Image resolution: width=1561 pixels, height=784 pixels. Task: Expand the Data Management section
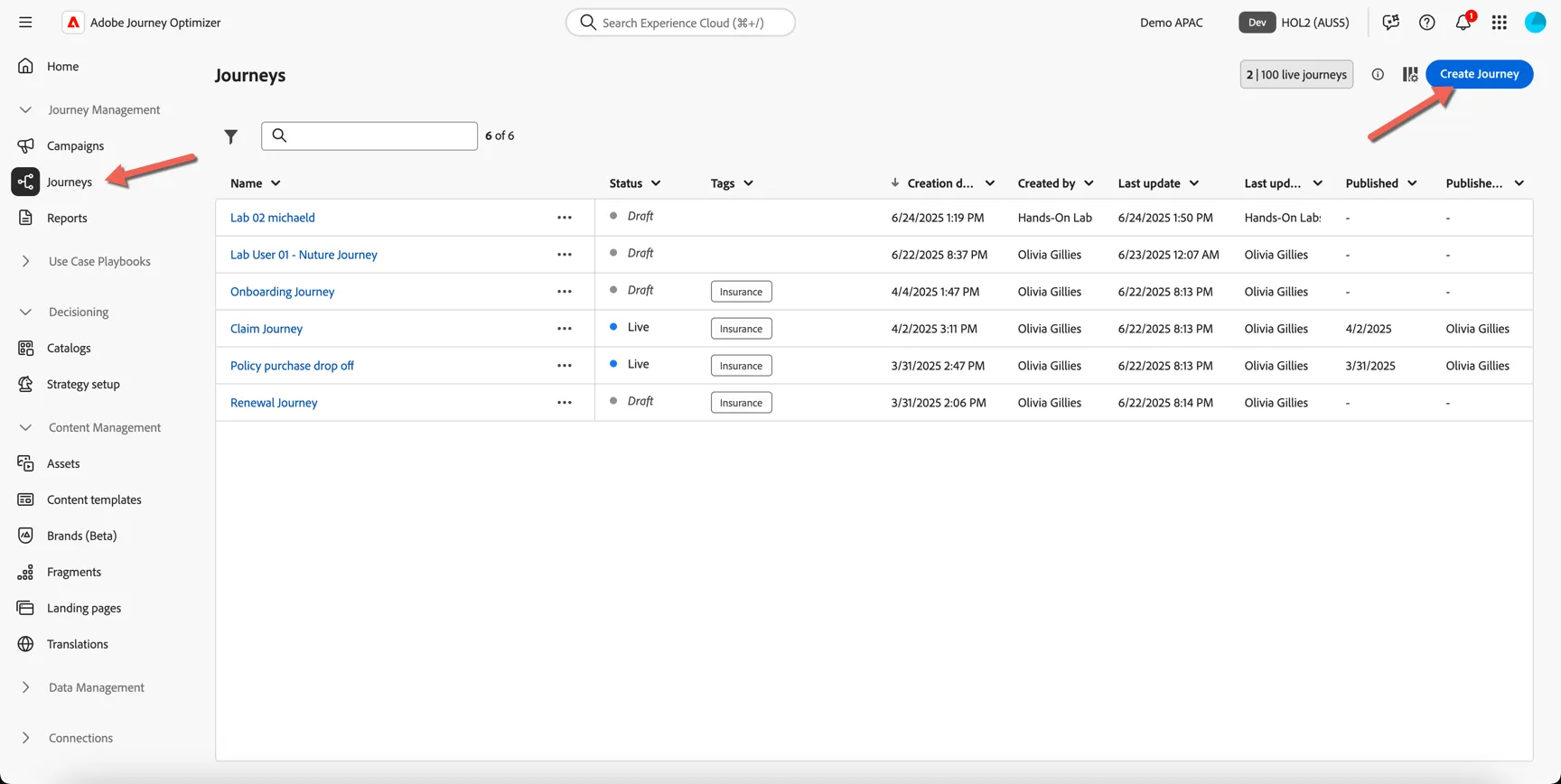25,687
